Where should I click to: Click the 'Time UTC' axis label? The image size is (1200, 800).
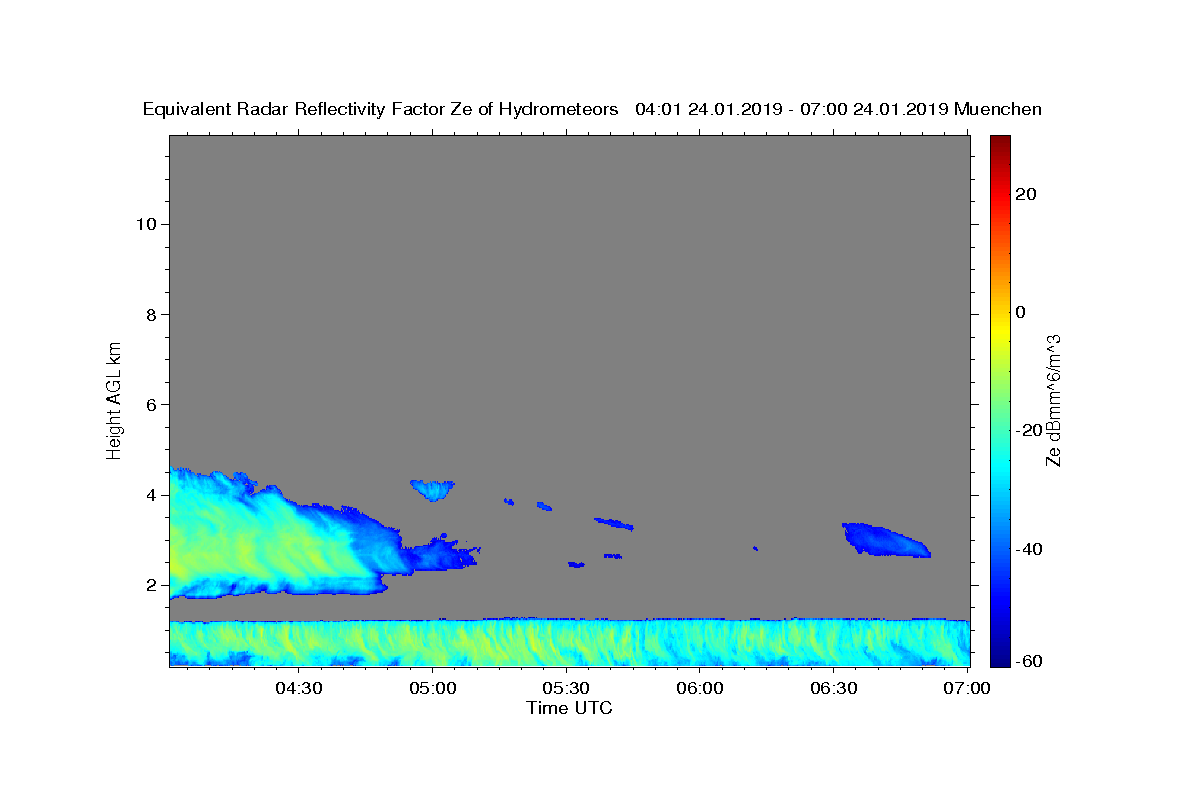[x=569, y=708]
